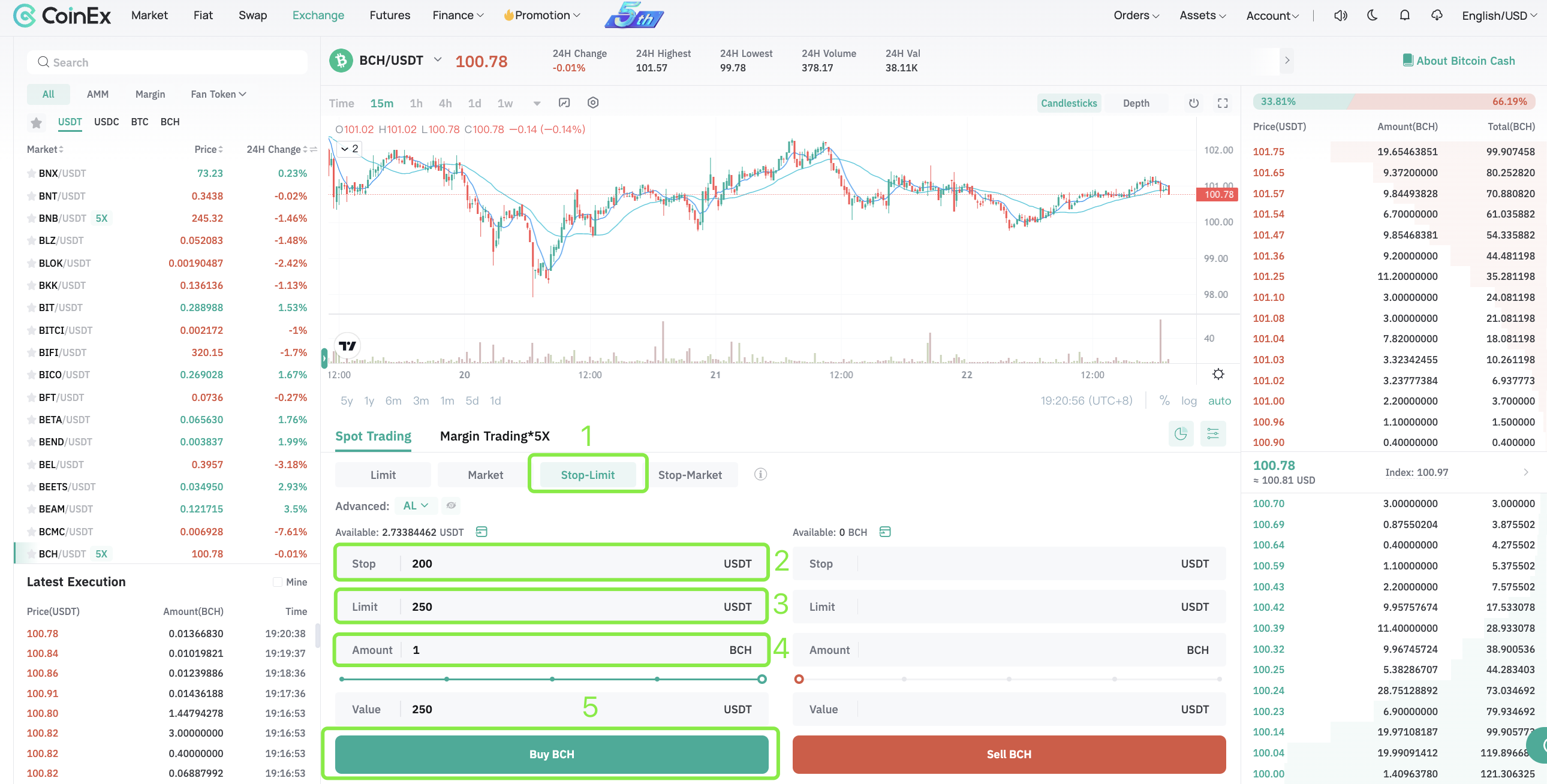Click the ticker stats next arrow
The width and height of the screenshot is (1547, 784).
[1286, 61]
